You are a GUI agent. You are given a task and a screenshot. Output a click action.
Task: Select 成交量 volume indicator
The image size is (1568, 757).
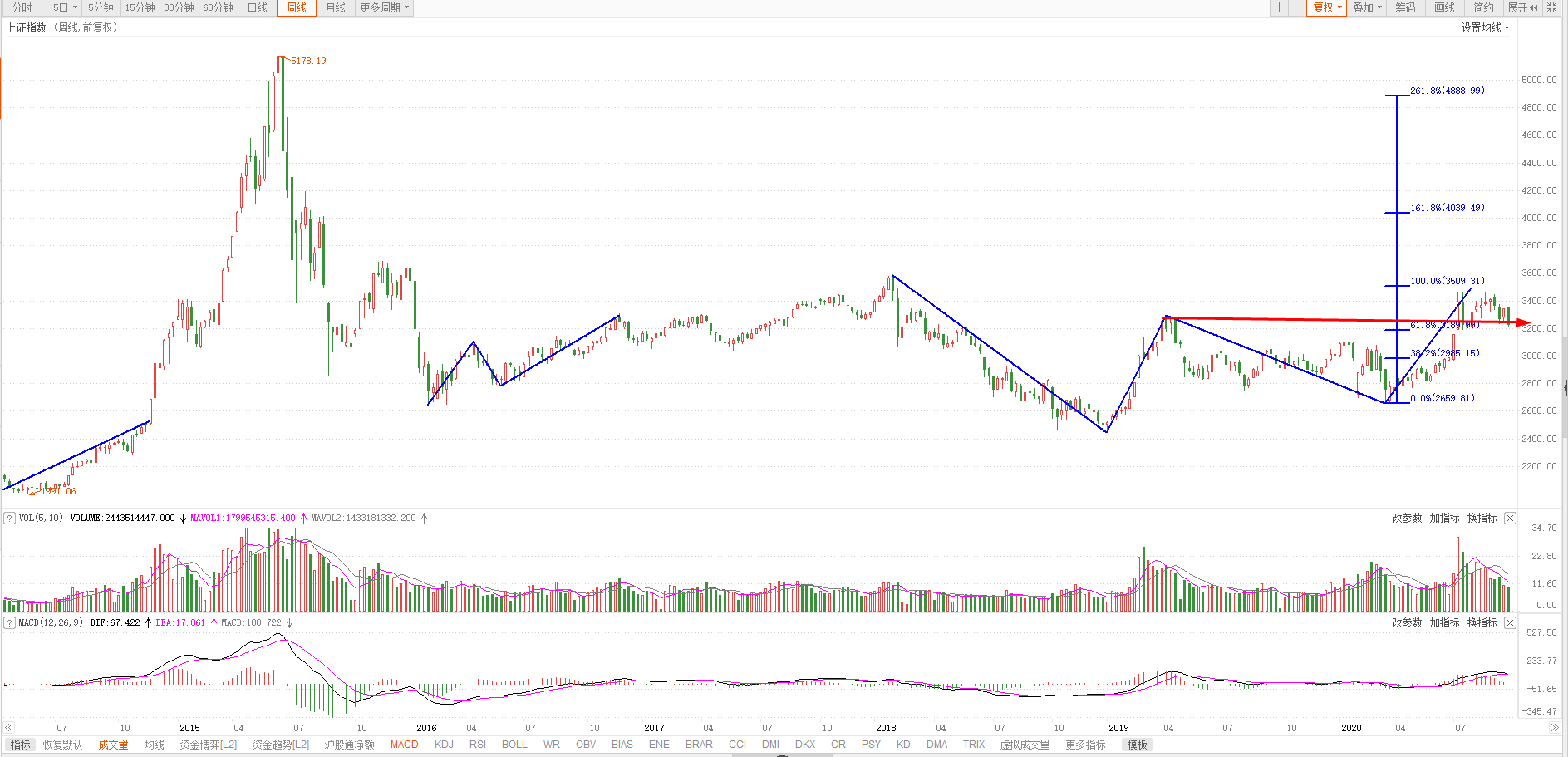[113, 745]
